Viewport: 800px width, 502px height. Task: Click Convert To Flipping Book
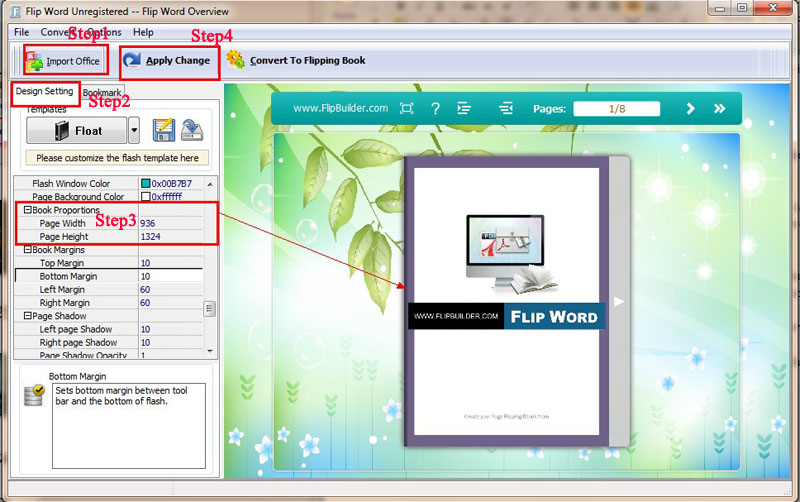(296, 61)
